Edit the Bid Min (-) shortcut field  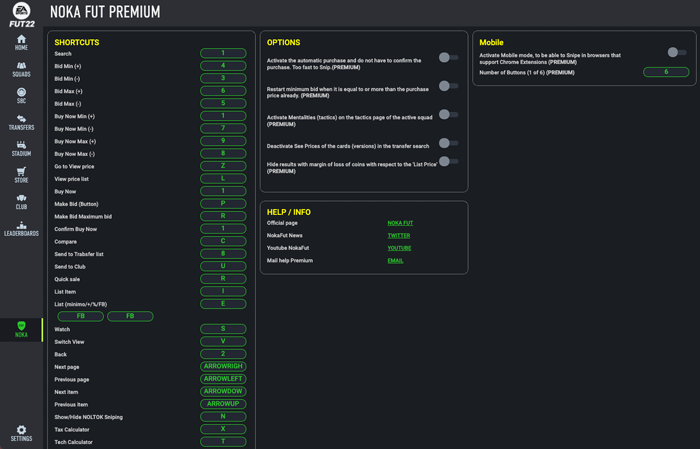click(x=223, y=78)
